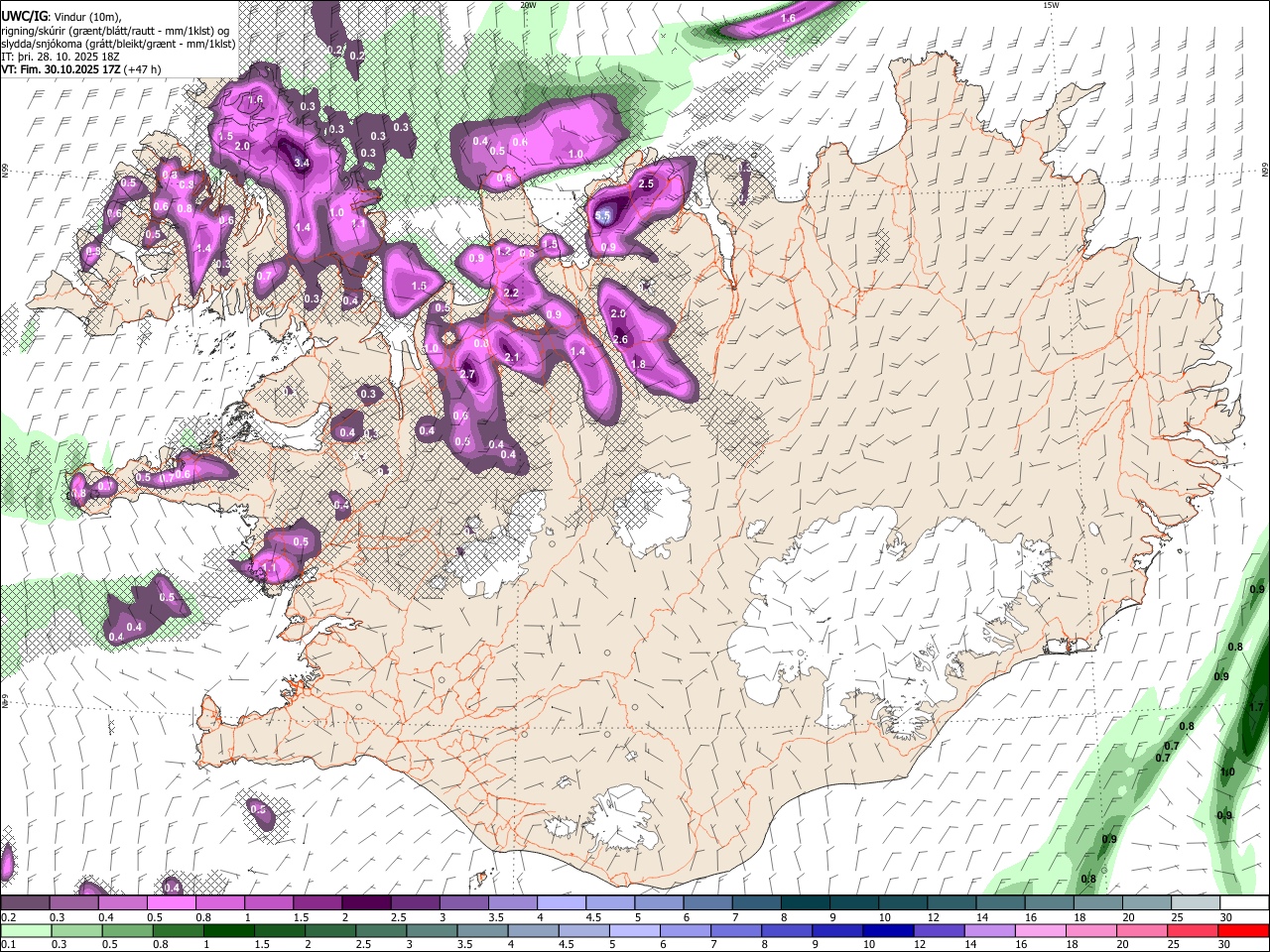This screenshot has height=952, width=1270.
Task: Click the white snow legend swatch labeled 30
Action: 1242,902
